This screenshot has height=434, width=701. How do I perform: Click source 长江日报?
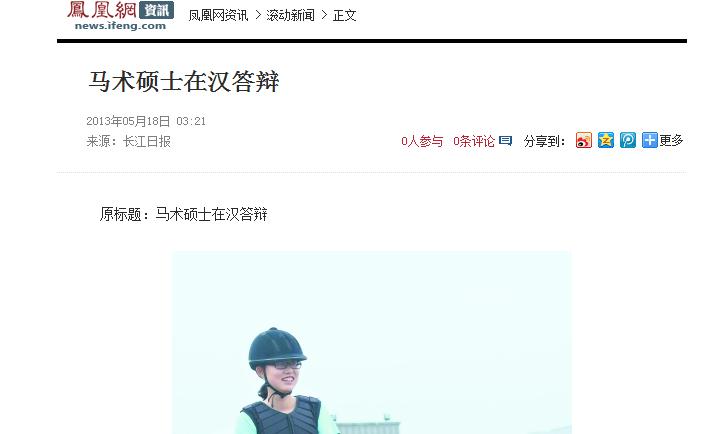147,141
